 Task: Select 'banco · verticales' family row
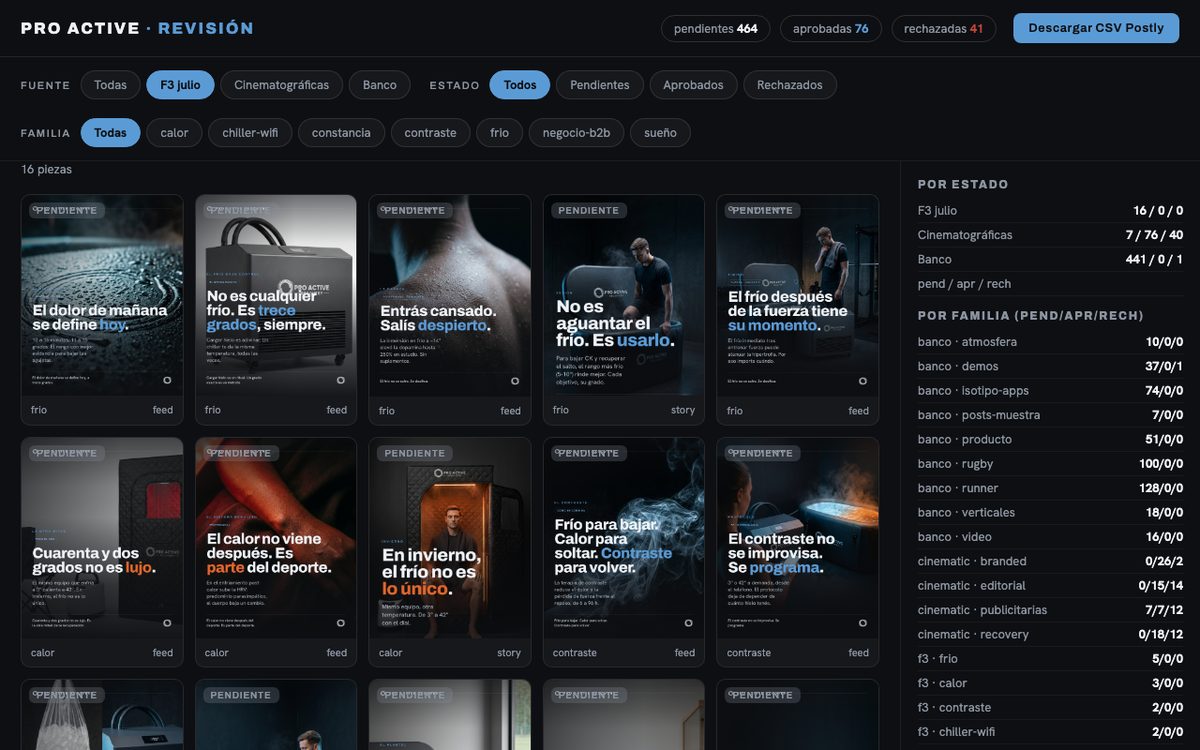pyautogui.click(x=1050, y=512)
